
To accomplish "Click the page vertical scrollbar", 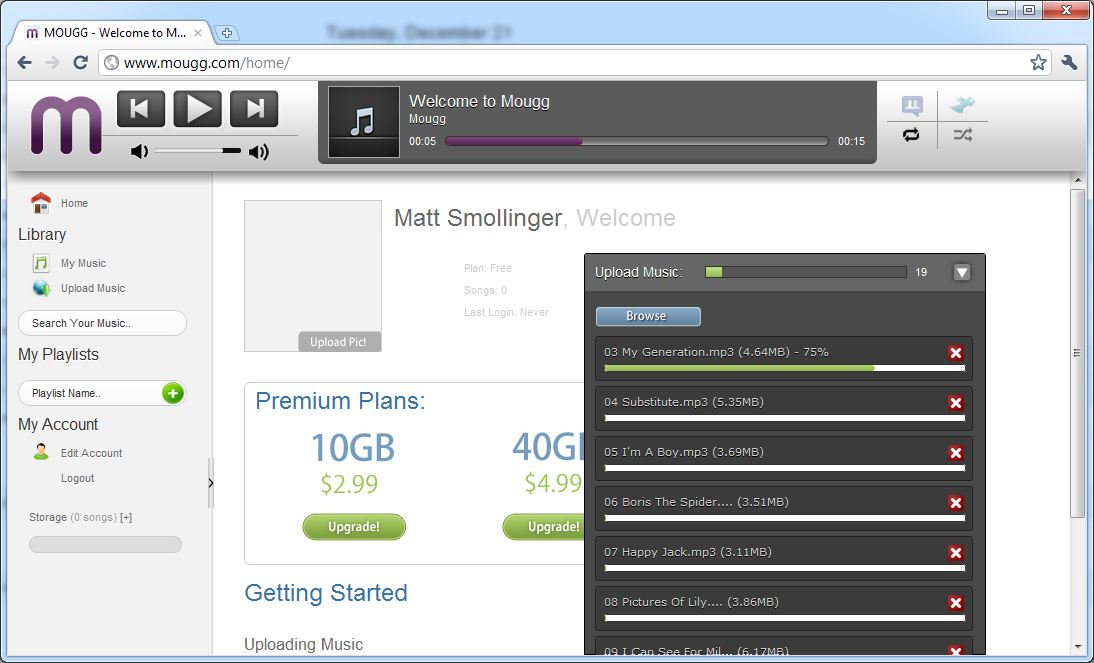I will pos(1078,353).
